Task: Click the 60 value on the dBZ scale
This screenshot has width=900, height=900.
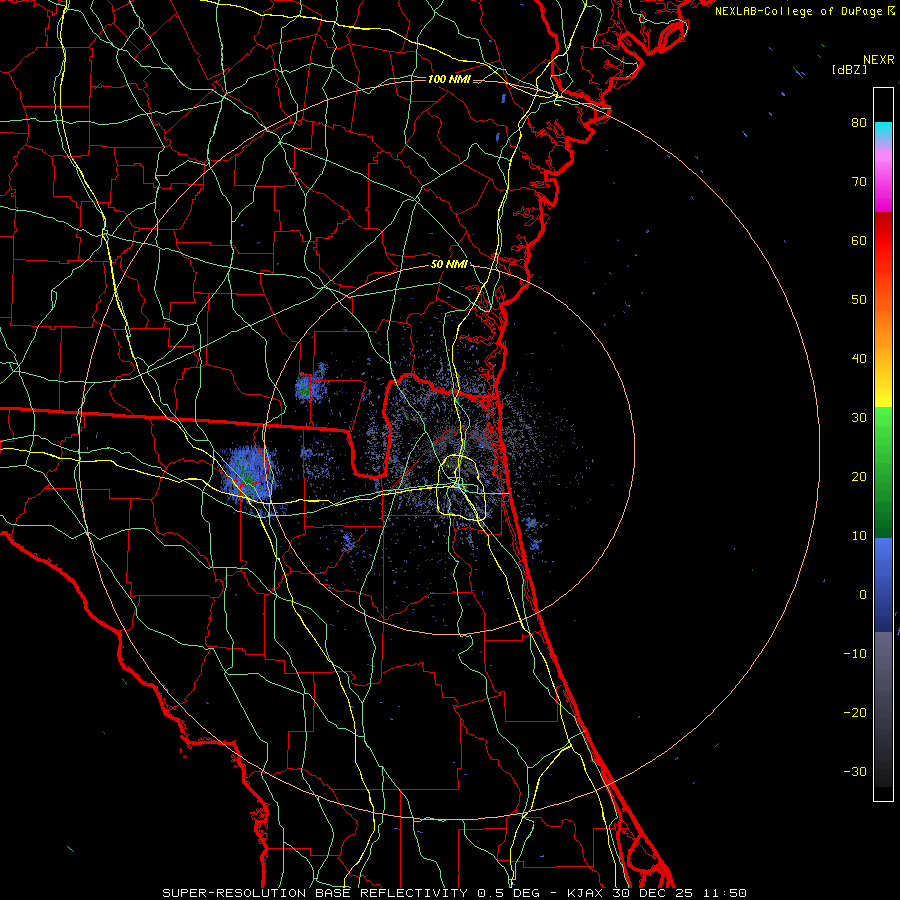Action: (859, 240)
